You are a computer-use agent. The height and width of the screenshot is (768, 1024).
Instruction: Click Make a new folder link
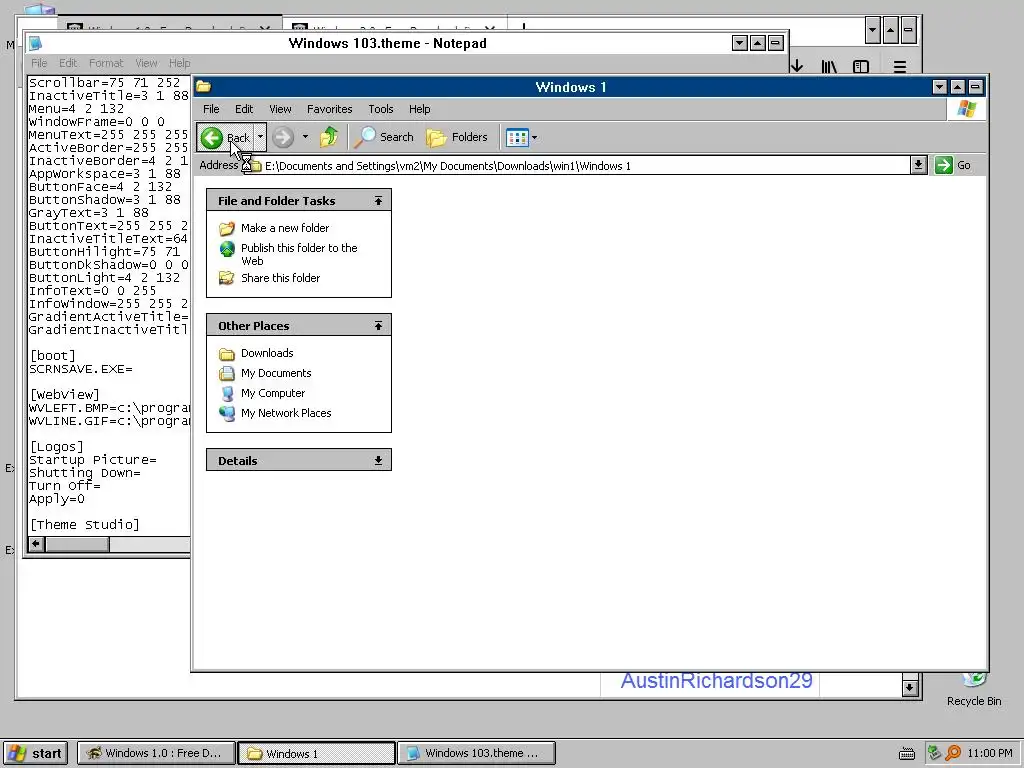(285, 228)
